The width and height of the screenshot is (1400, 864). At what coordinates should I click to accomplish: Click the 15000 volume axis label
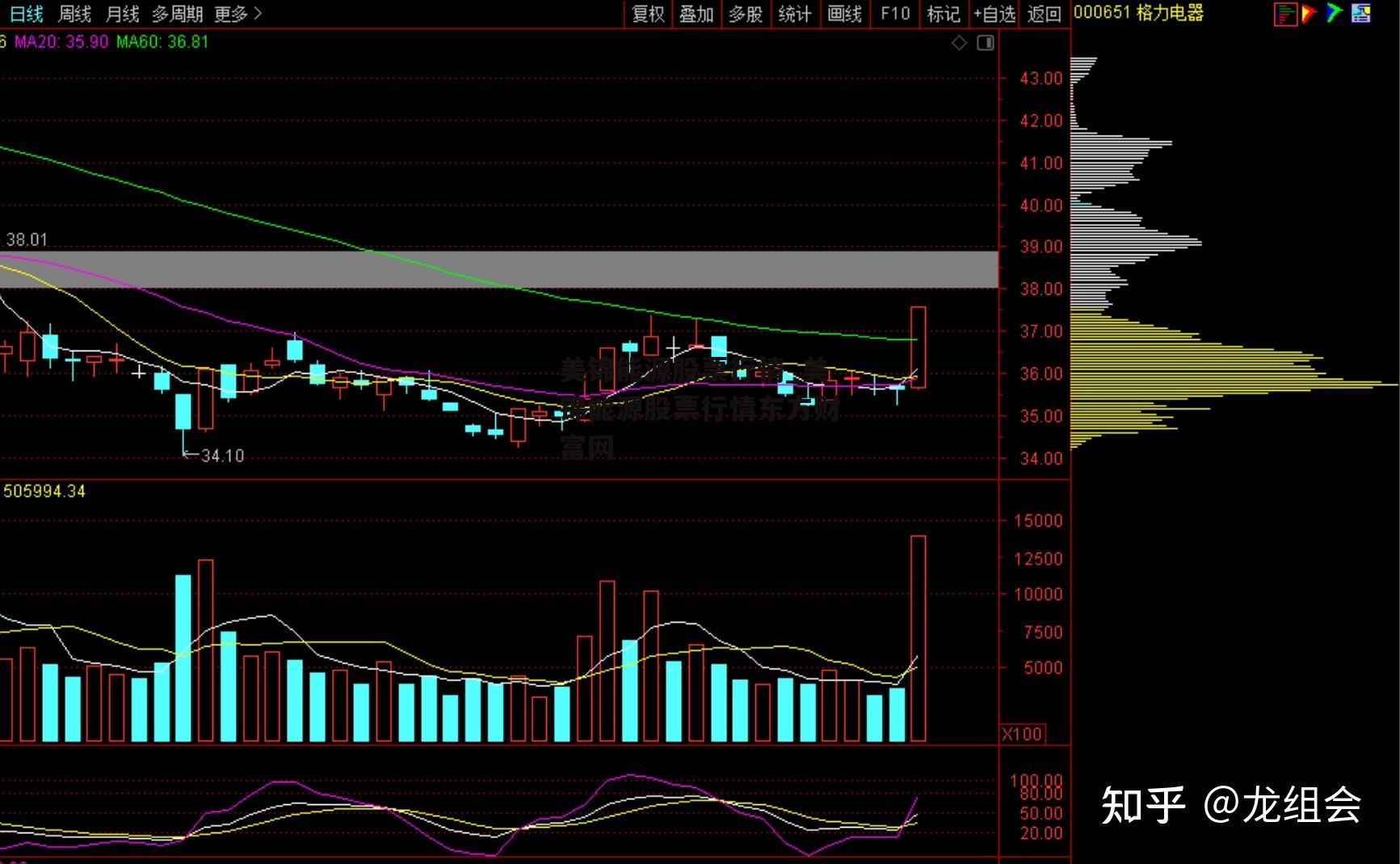point(1038,521)
